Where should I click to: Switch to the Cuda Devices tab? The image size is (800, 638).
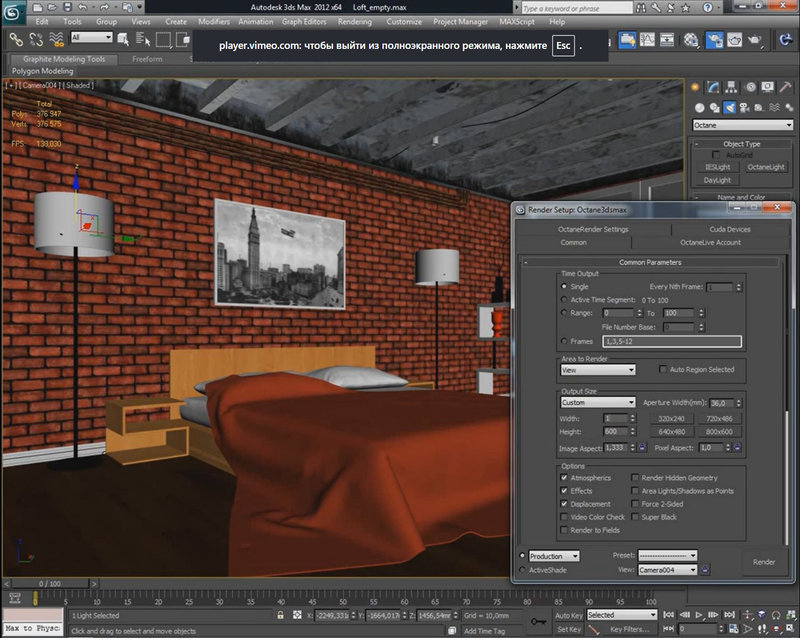pos(730,230)
